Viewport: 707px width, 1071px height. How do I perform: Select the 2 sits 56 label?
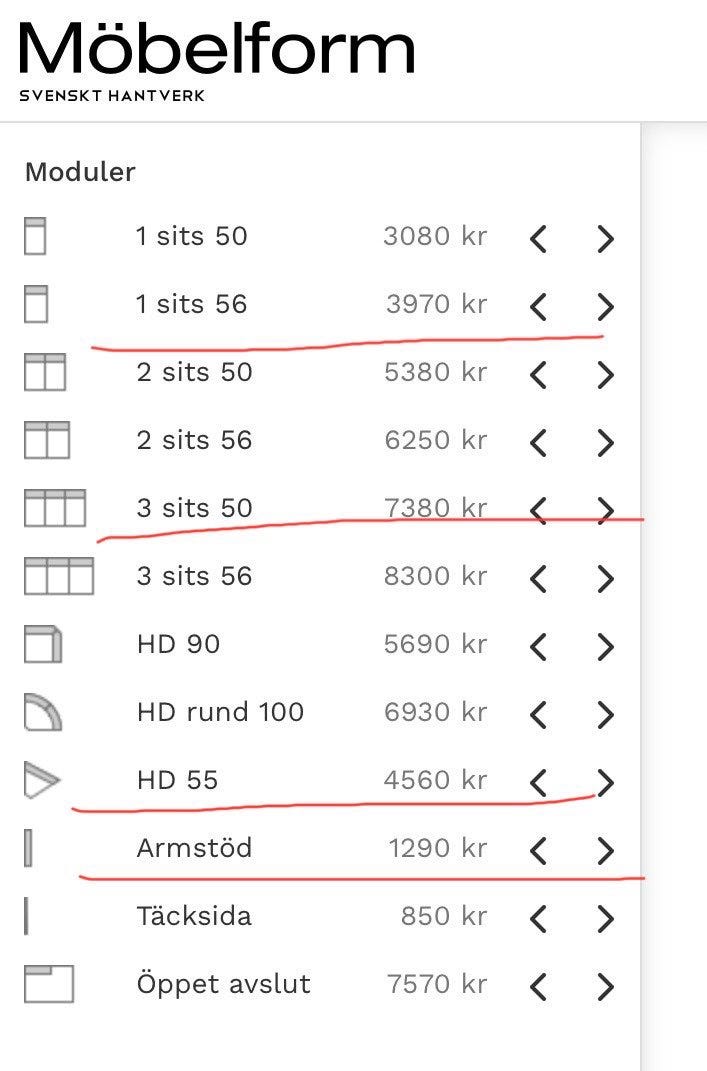194,441
